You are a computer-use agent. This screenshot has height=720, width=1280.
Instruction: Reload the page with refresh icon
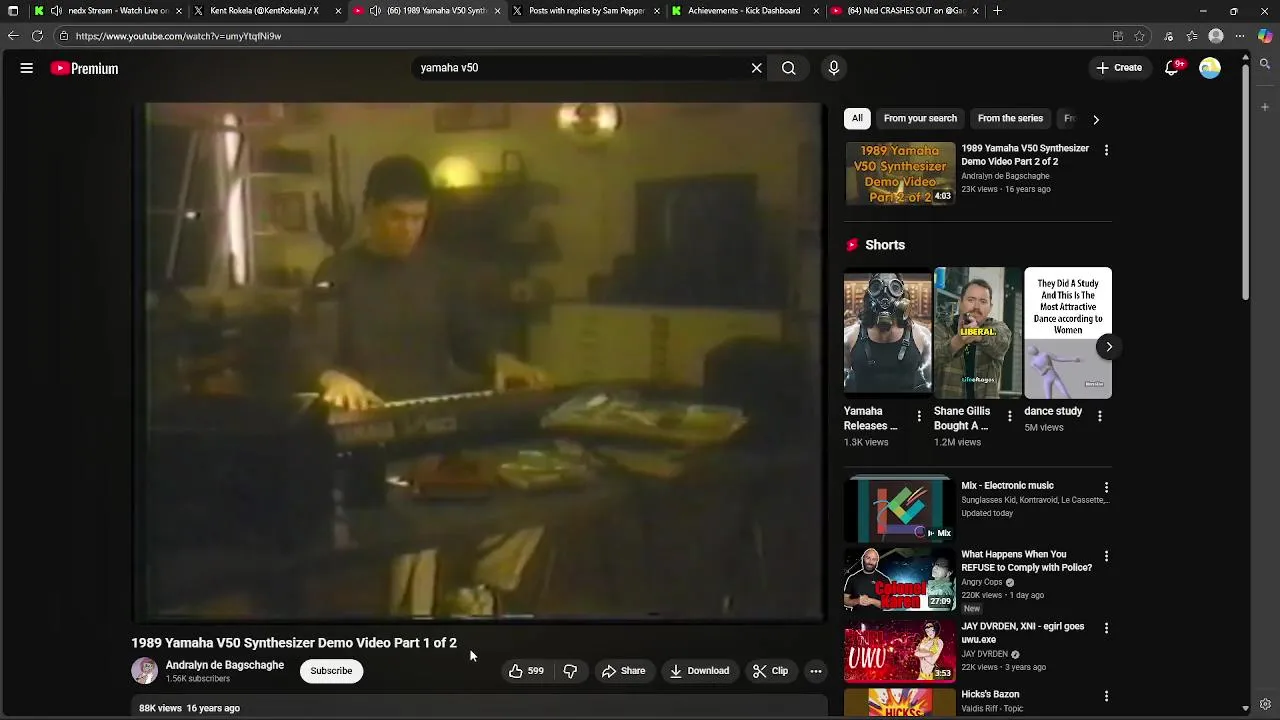37,36
